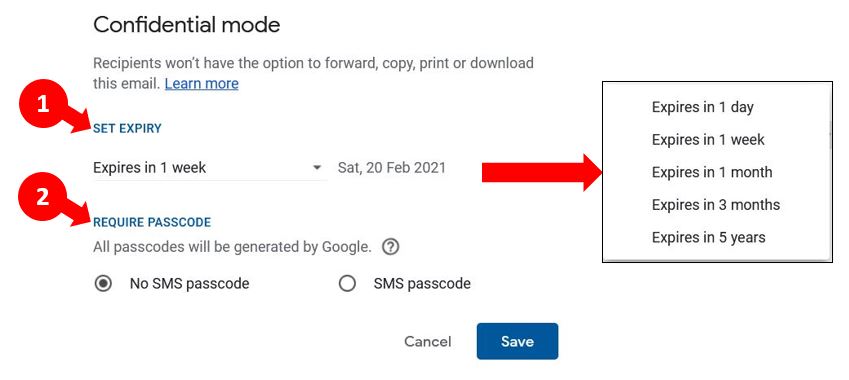
Task: Open the Expires in 1 week dropdown
Action: pos(210,168)
